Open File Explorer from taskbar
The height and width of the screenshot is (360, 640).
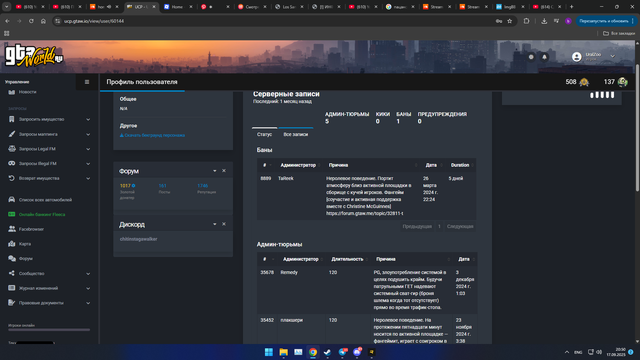coord(284,352)
